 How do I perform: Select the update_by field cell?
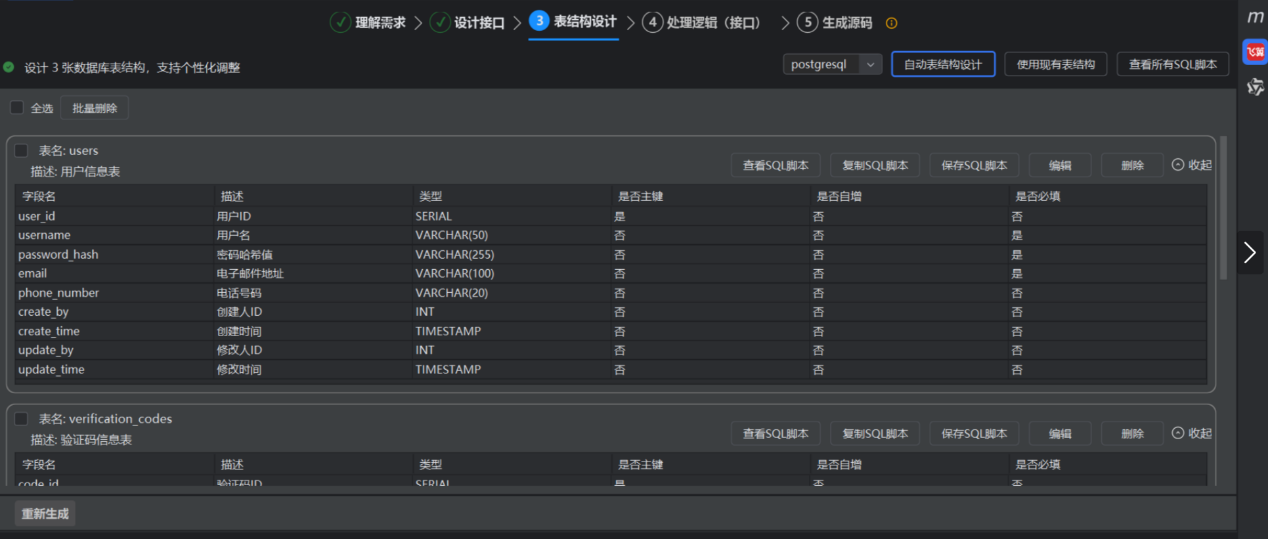point(114,350)
